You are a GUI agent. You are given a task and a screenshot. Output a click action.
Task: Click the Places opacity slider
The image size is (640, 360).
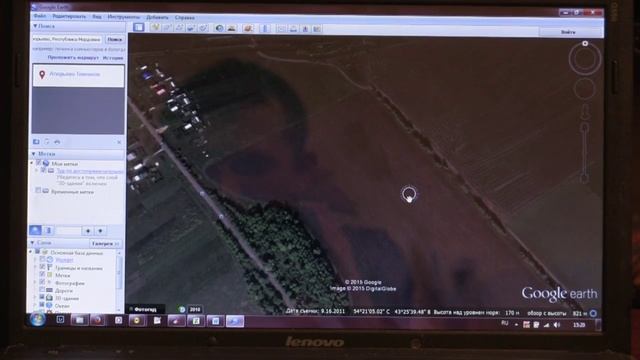[x=67, y=231]
